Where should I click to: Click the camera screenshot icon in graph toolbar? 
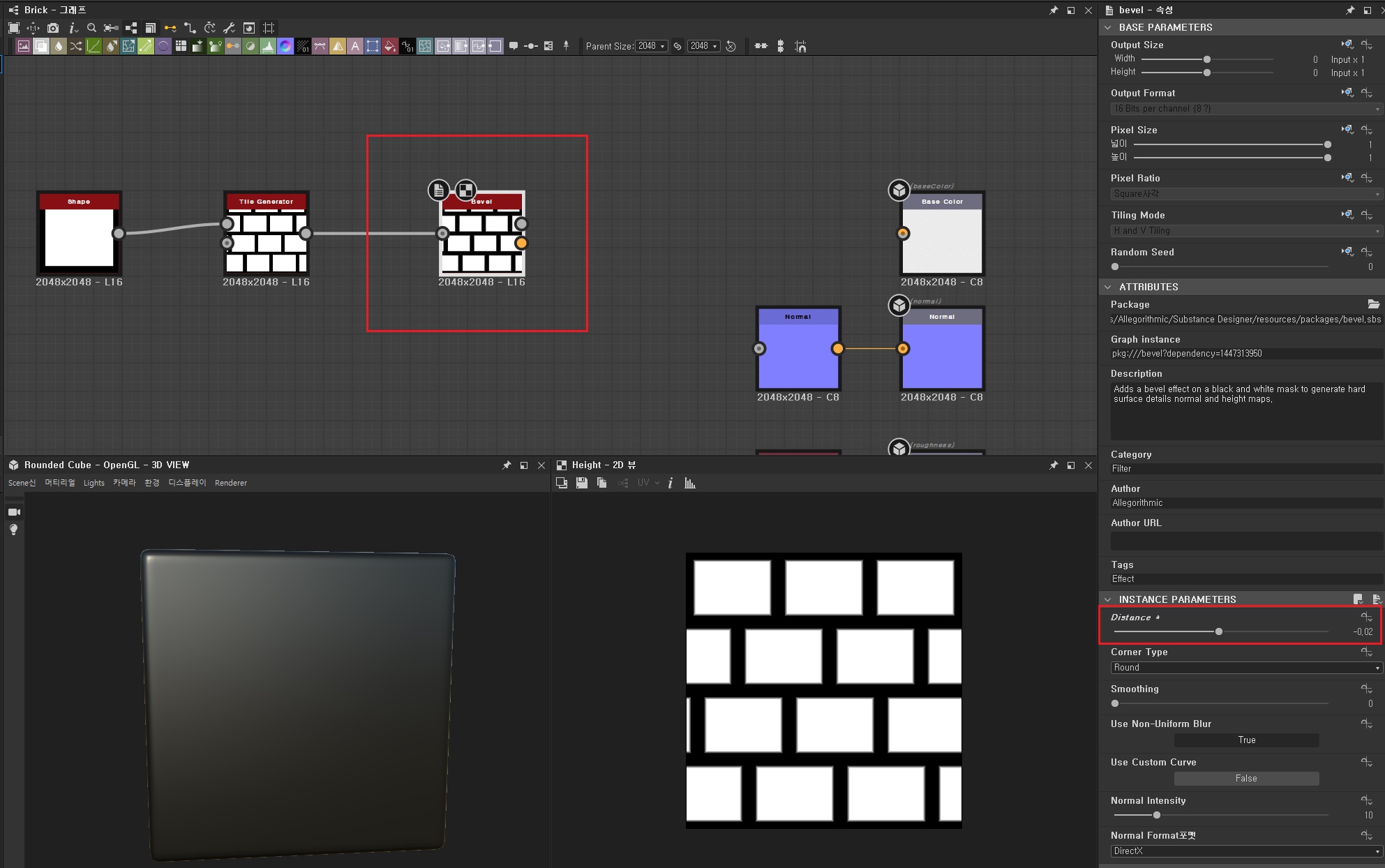pyautogui.click(x=53, y=28)
